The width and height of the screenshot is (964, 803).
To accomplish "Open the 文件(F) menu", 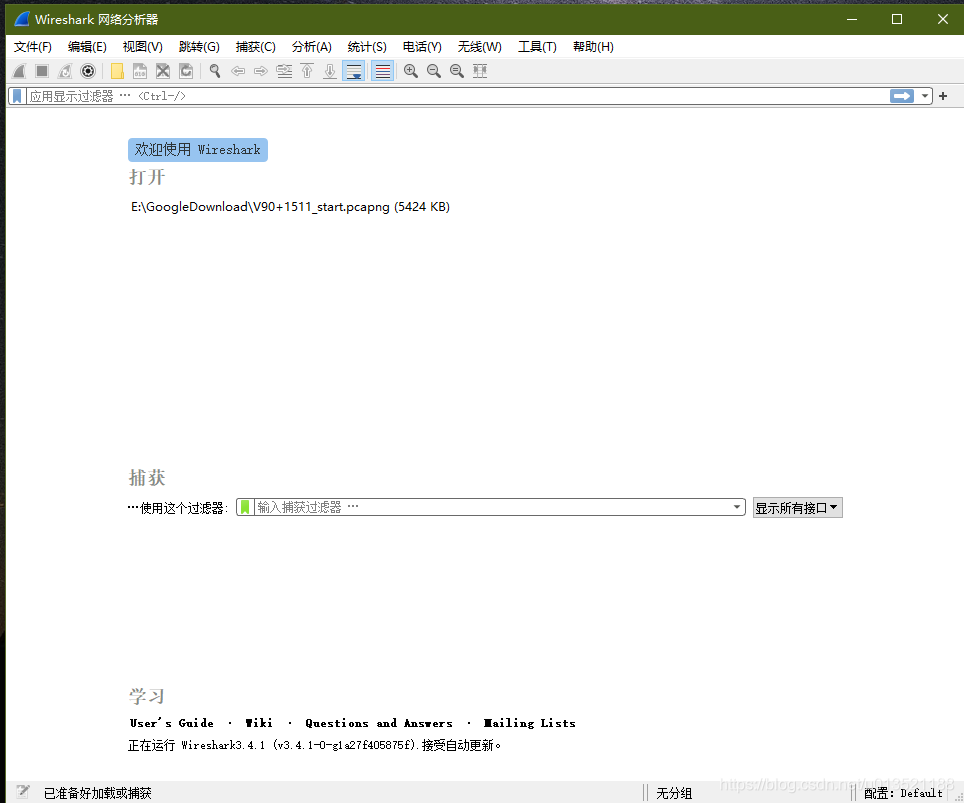I will click(x=33, y=47).
